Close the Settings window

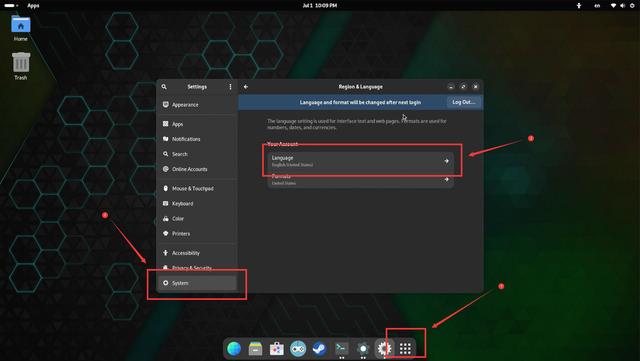[476, 87]
